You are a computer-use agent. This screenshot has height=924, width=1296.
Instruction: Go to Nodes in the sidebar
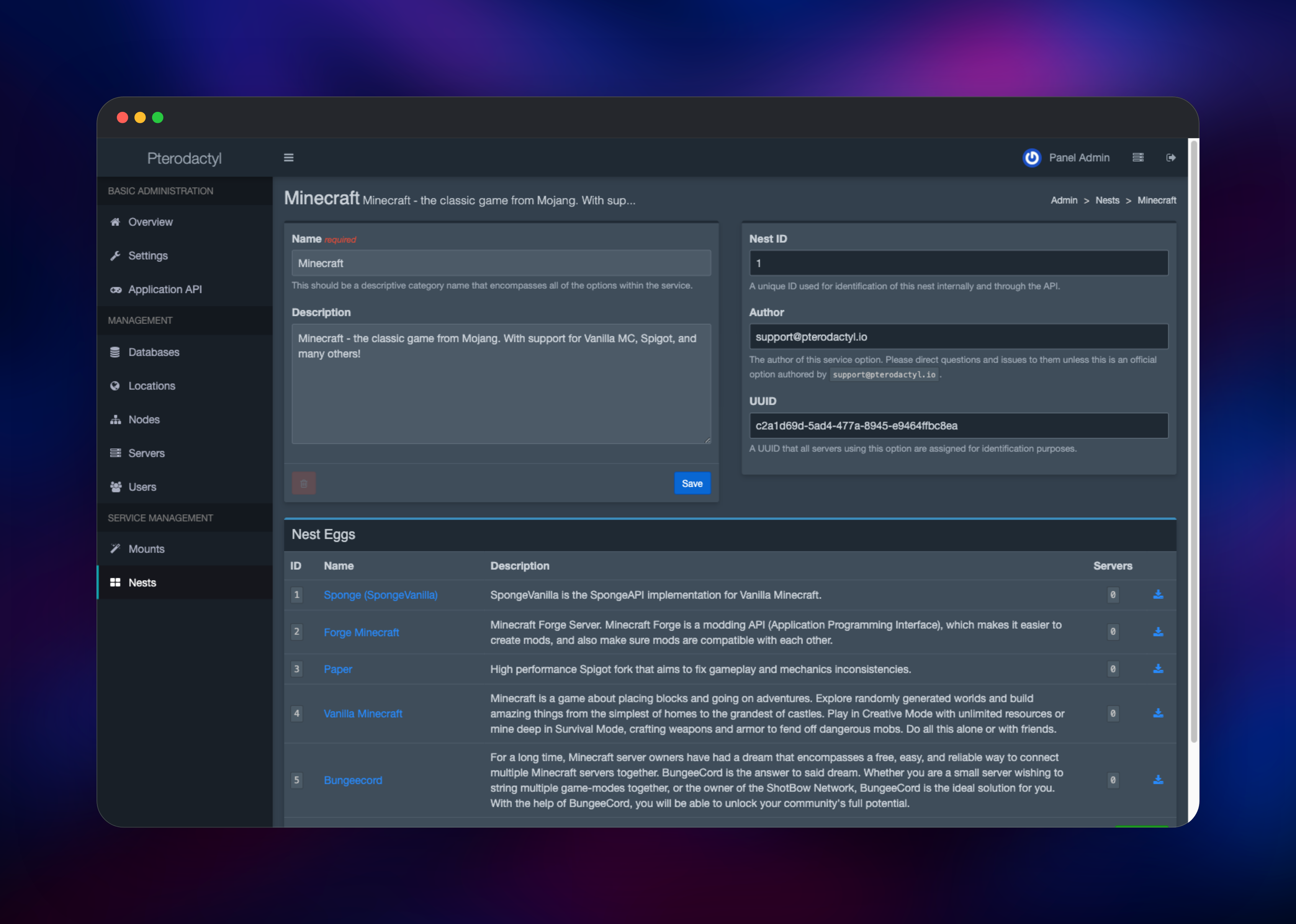tap(185, 419)
